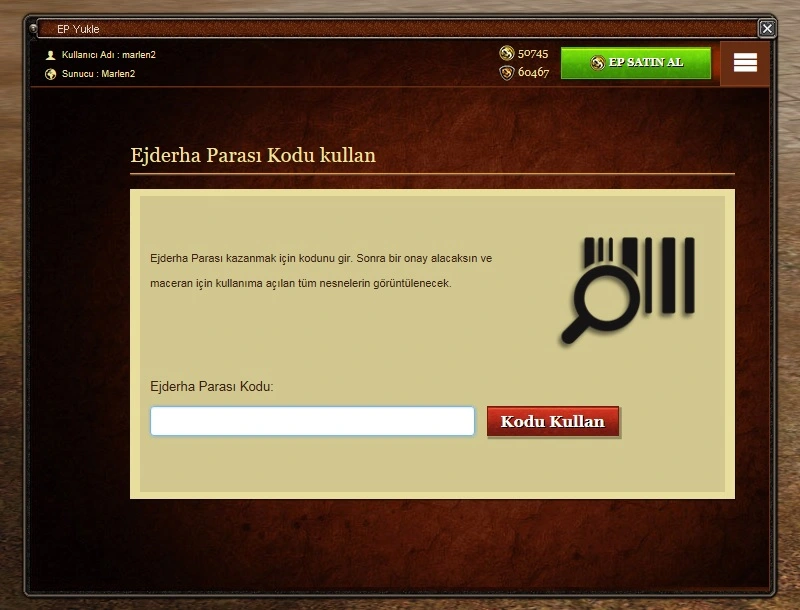This screenshot has height=610, width=800.
Task: Click the Ejderha Parası Kodu: label
Action: 212,386
